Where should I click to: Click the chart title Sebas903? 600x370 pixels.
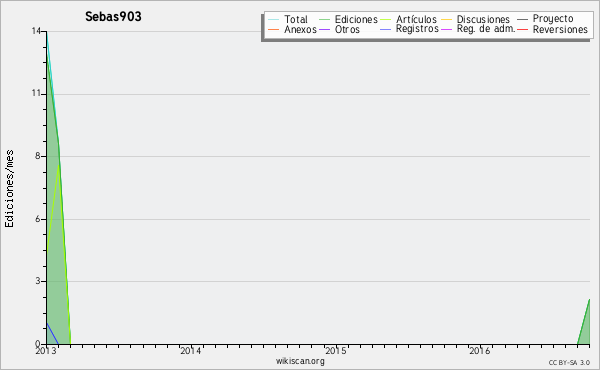tap(113, 16)
